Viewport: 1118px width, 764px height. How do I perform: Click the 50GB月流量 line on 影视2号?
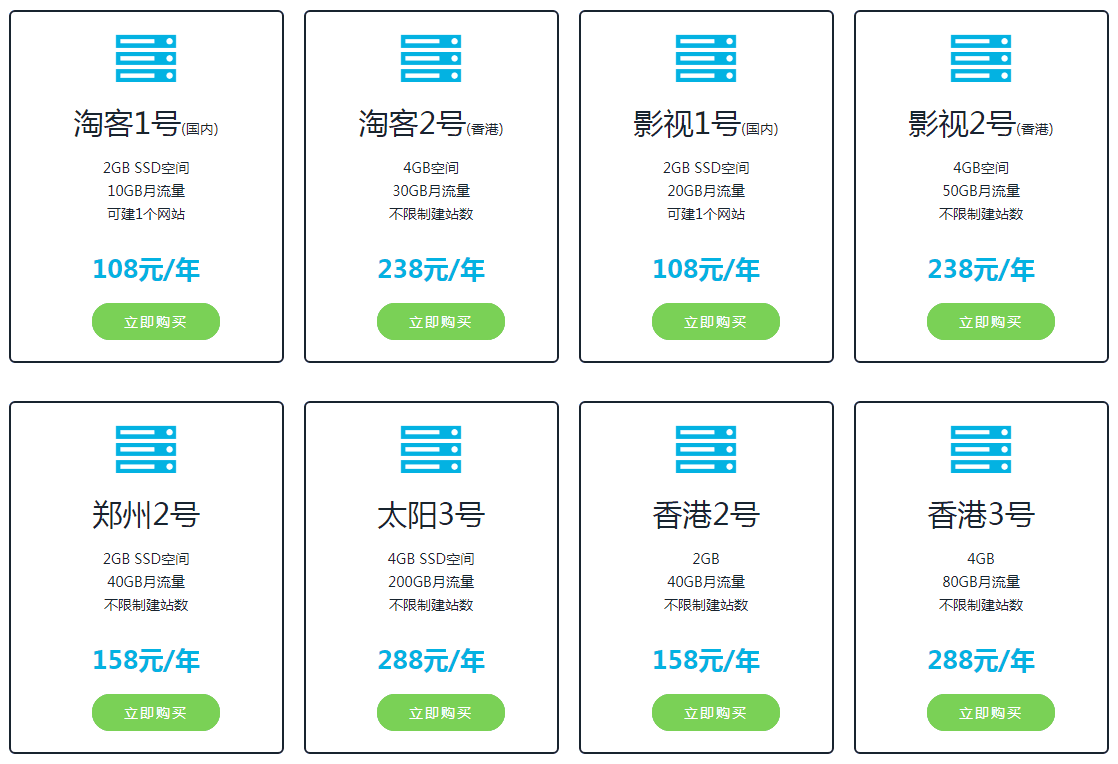click(x=981, y=191)
